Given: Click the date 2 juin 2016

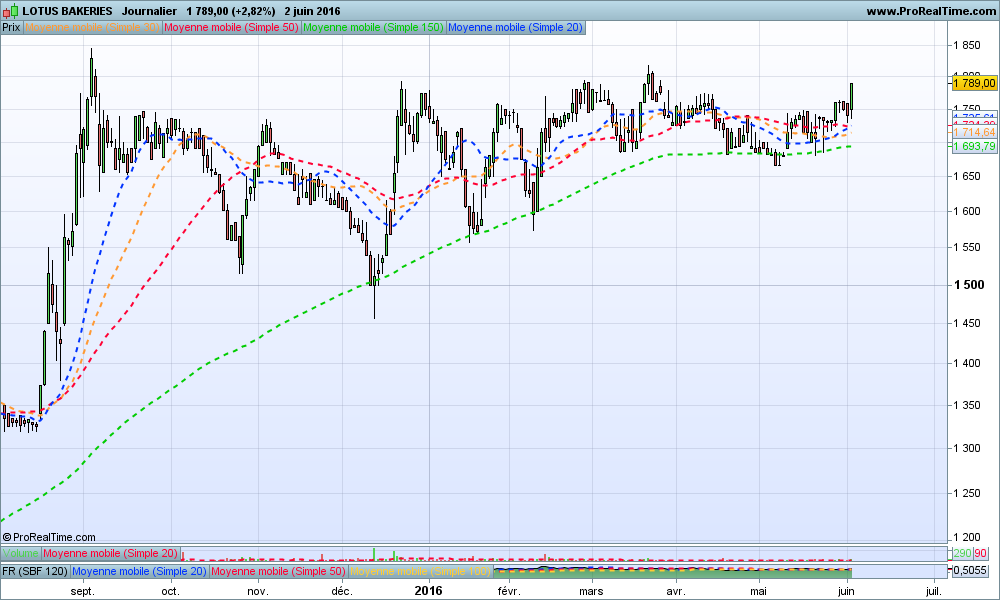Looking at the screenshot, I should coord(312,11).
